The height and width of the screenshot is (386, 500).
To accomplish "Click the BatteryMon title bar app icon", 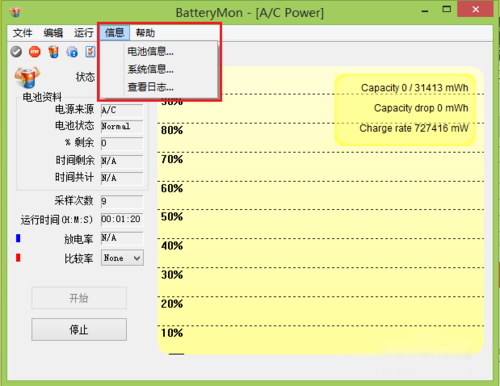I will click(15, 12).
